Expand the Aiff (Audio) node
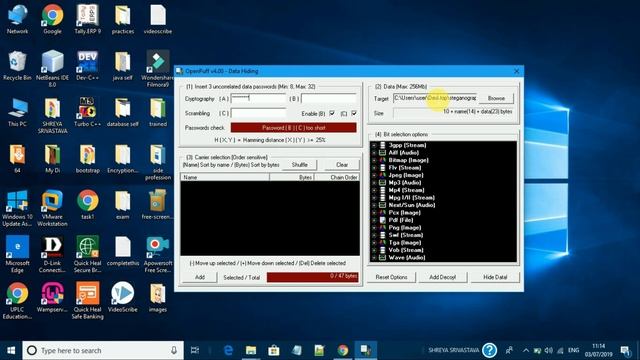Viewport: 640px width, 360px height. (x=374, y=153)
